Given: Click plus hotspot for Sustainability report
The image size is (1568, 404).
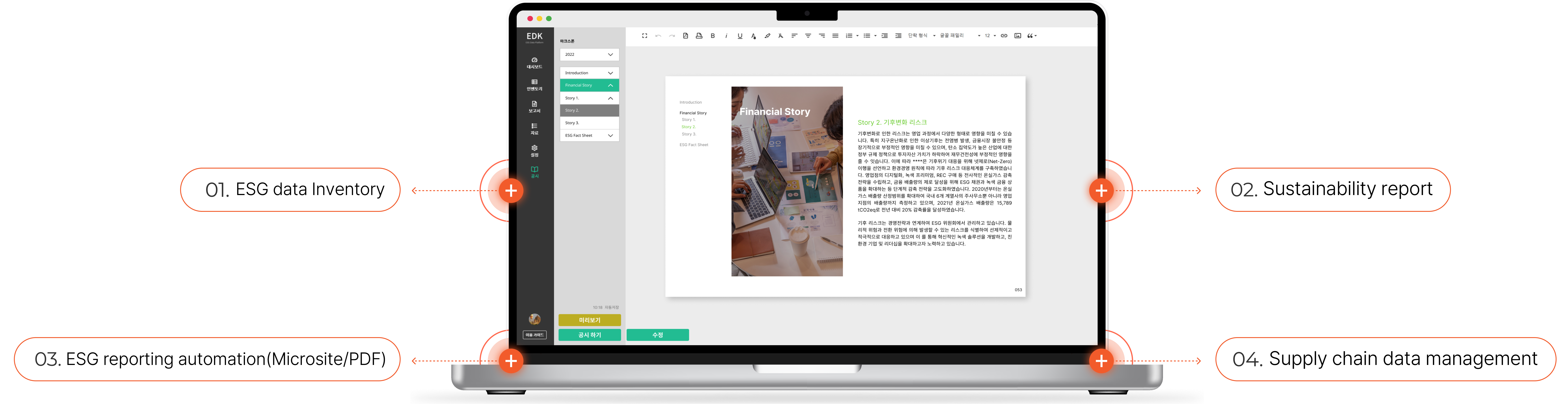Looking at the screenshot, I should click(1101, 191).
